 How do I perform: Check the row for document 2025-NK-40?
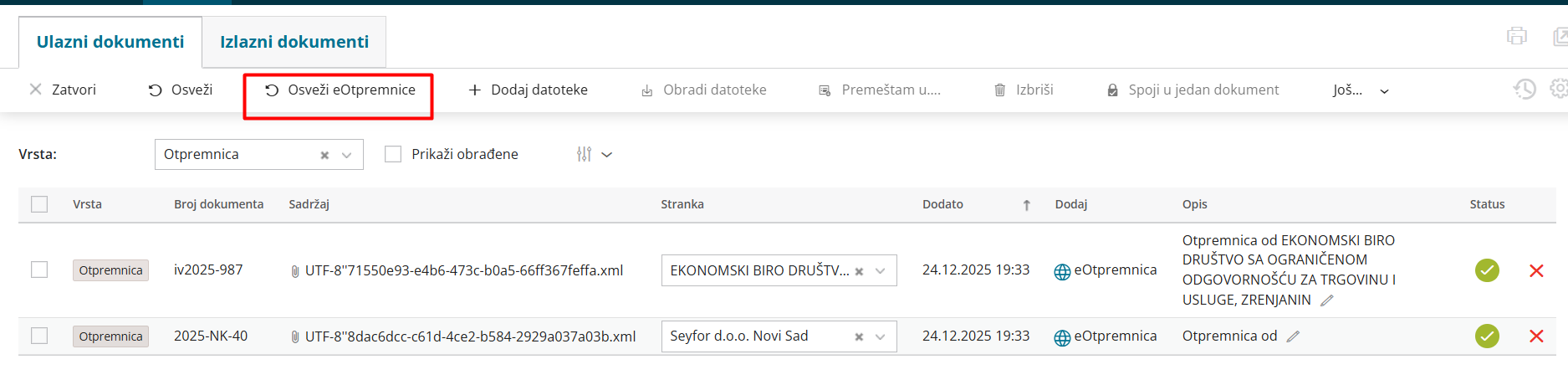point(39,336)
